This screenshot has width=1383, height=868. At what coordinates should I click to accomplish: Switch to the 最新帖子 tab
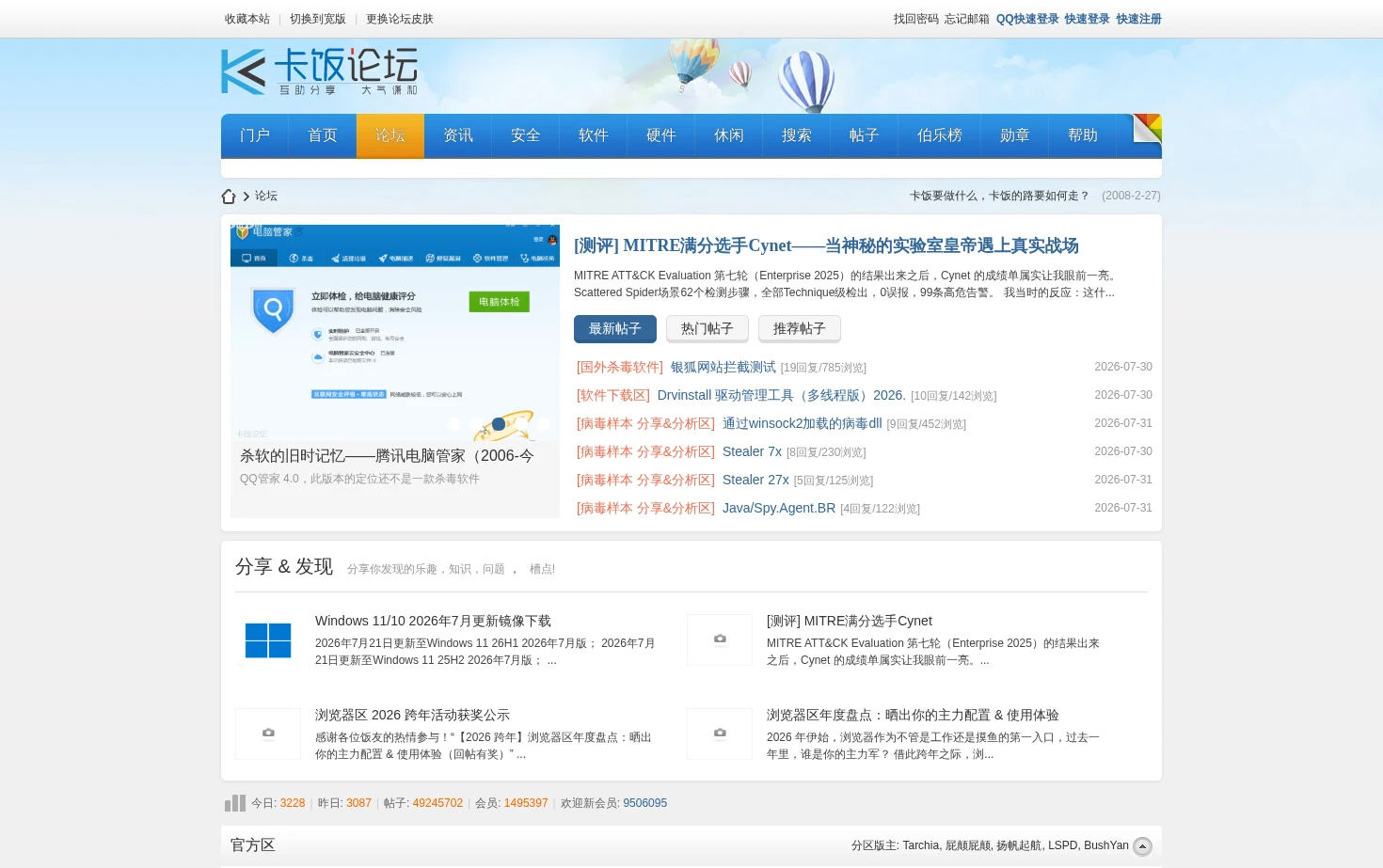pyautogui.click(x=614, y=329)
